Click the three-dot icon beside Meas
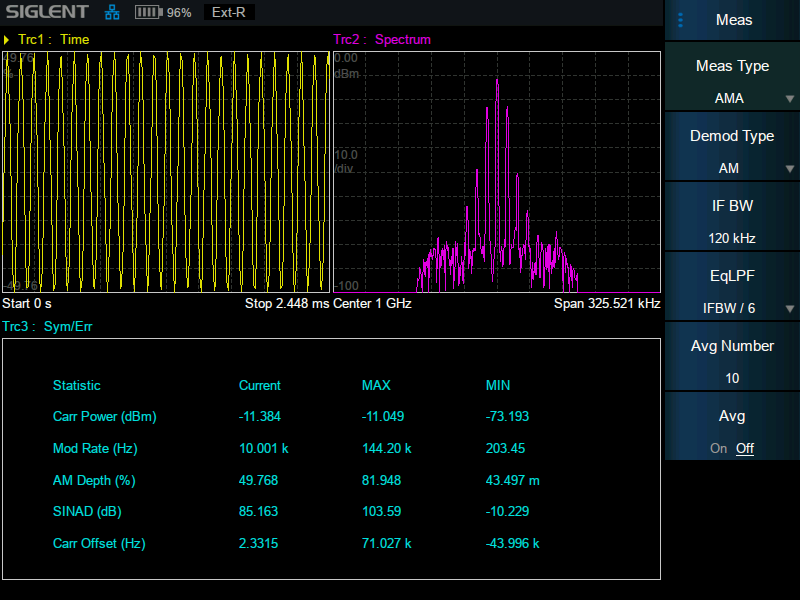 click(681, 20)
